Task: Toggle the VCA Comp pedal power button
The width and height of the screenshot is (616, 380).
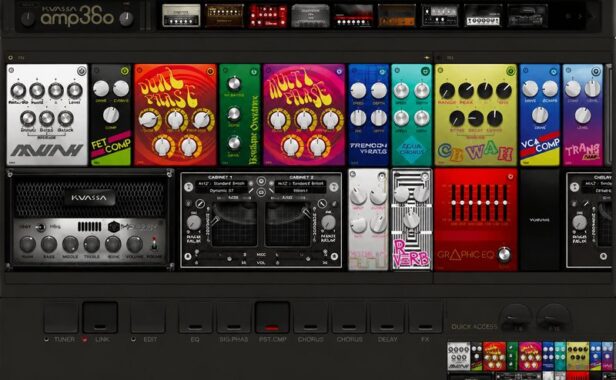Action: [x=553, y=72]
